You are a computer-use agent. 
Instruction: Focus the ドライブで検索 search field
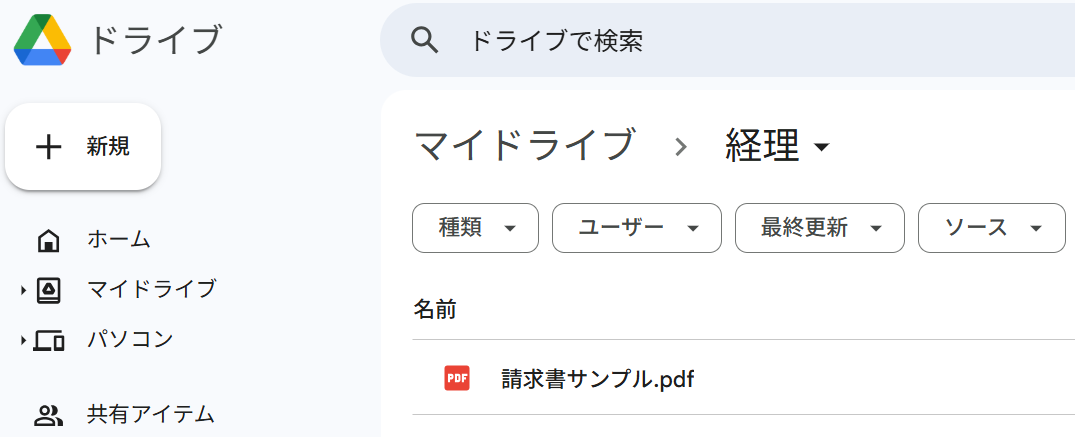tap(700, 41)
